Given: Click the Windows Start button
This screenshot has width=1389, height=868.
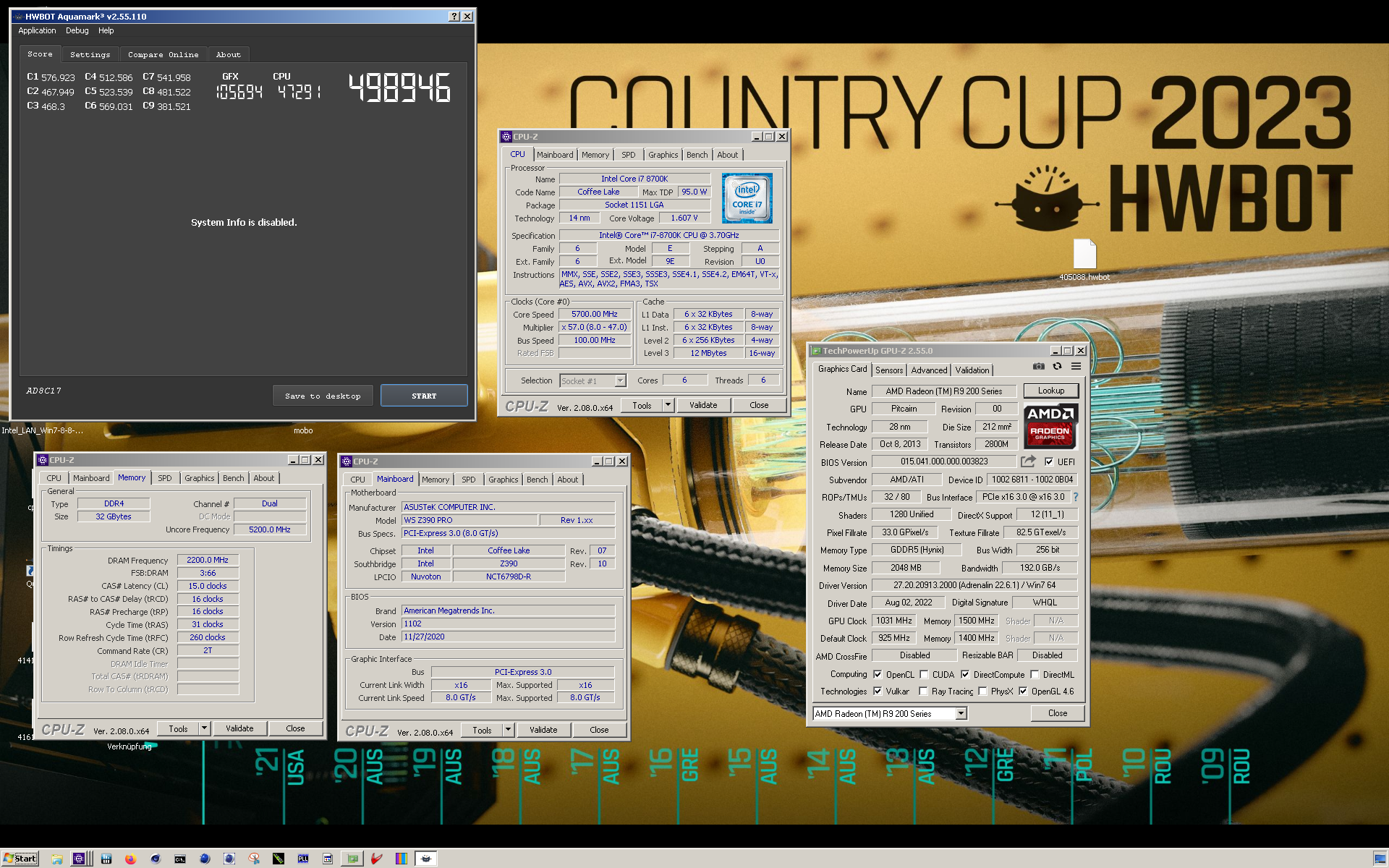Looking at the screenshot, I should (20, 859).
